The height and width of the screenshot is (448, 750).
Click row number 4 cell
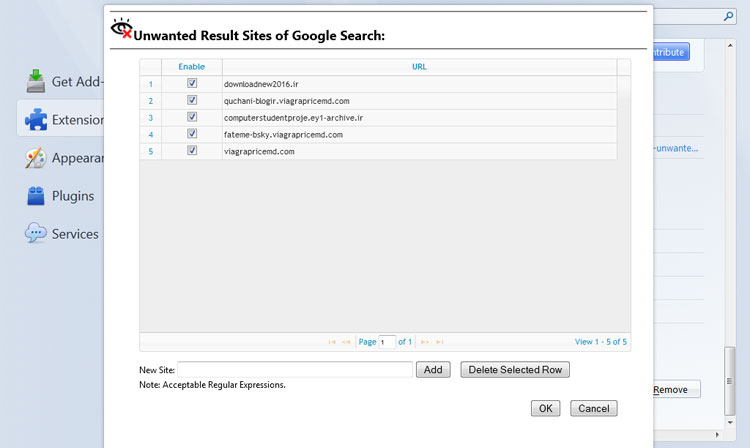point(151,134)
